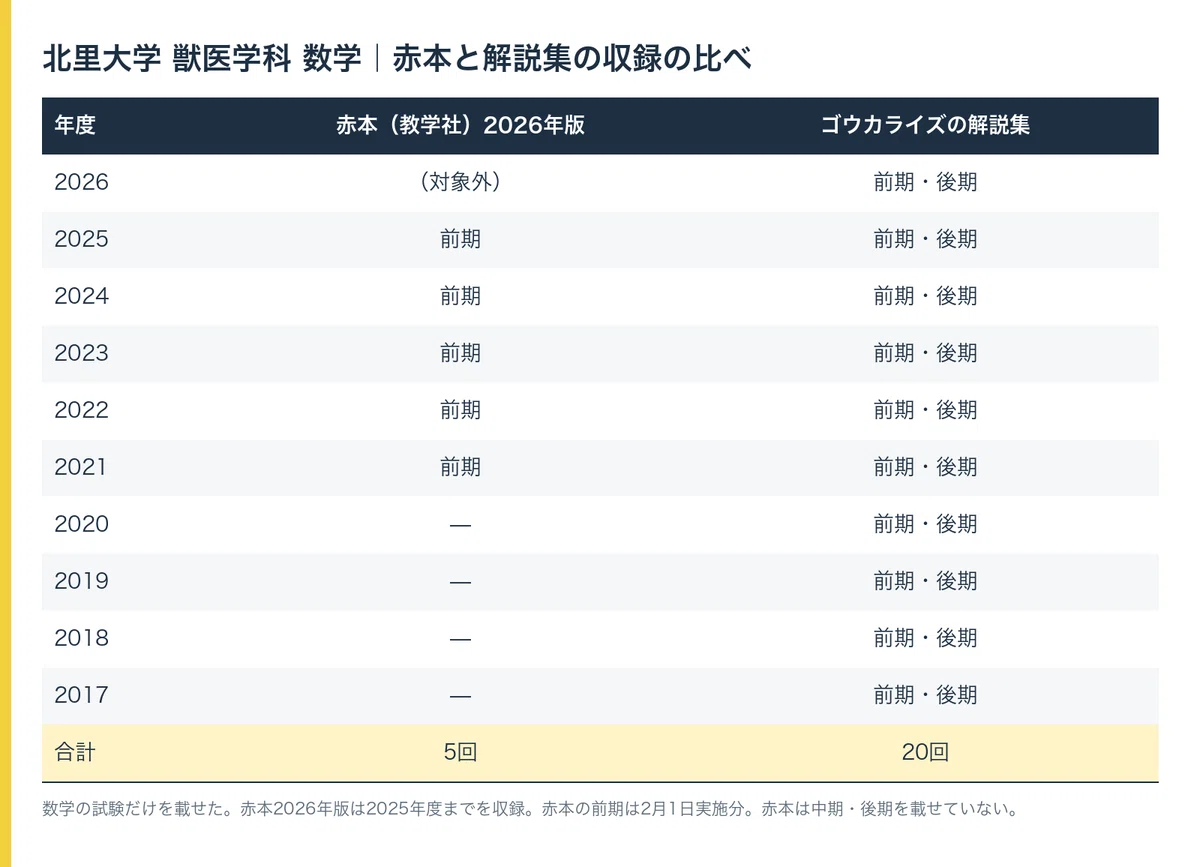Select 前期・後期 in the 2023 row
The width and height of the screenshot is (1200, 867).
[925, 354]
